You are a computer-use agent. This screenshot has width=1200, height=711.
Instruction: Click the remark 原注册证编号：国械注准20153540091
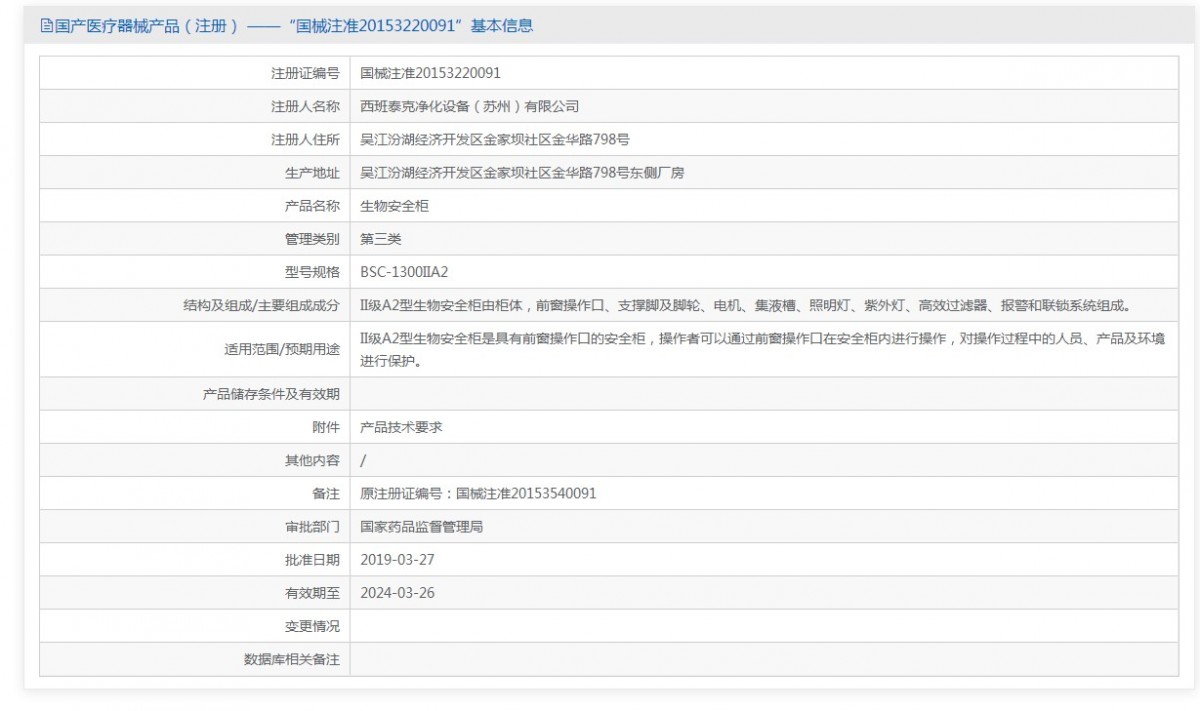[x=478, y=493]
